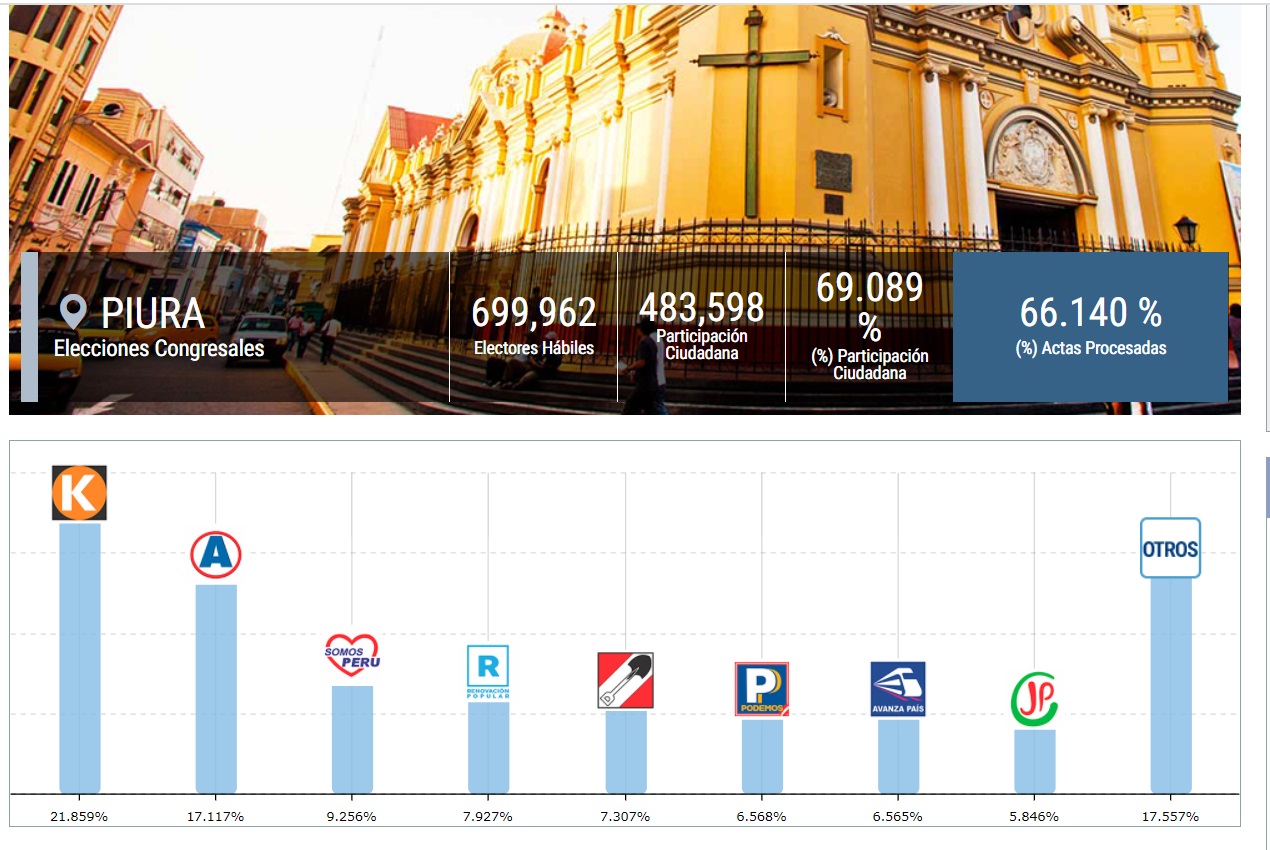1270x850 pixels.
Task: Click the Somos Perú heart logo
Action: click(352, 656)
